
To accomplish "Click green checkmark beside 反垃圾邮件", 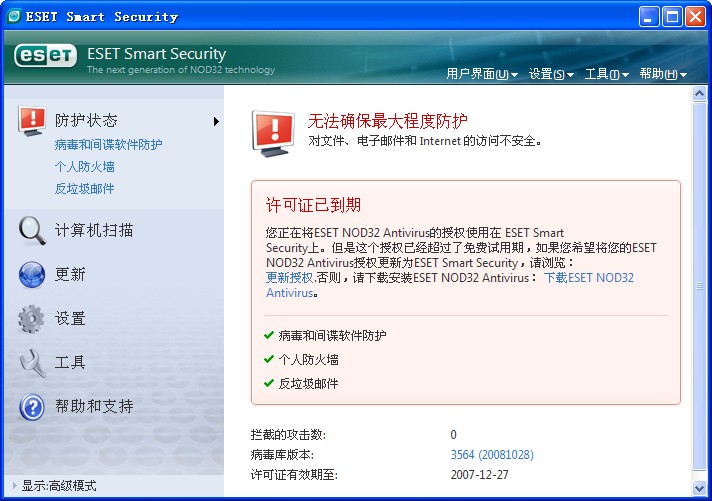I will (x=268, y=383).
